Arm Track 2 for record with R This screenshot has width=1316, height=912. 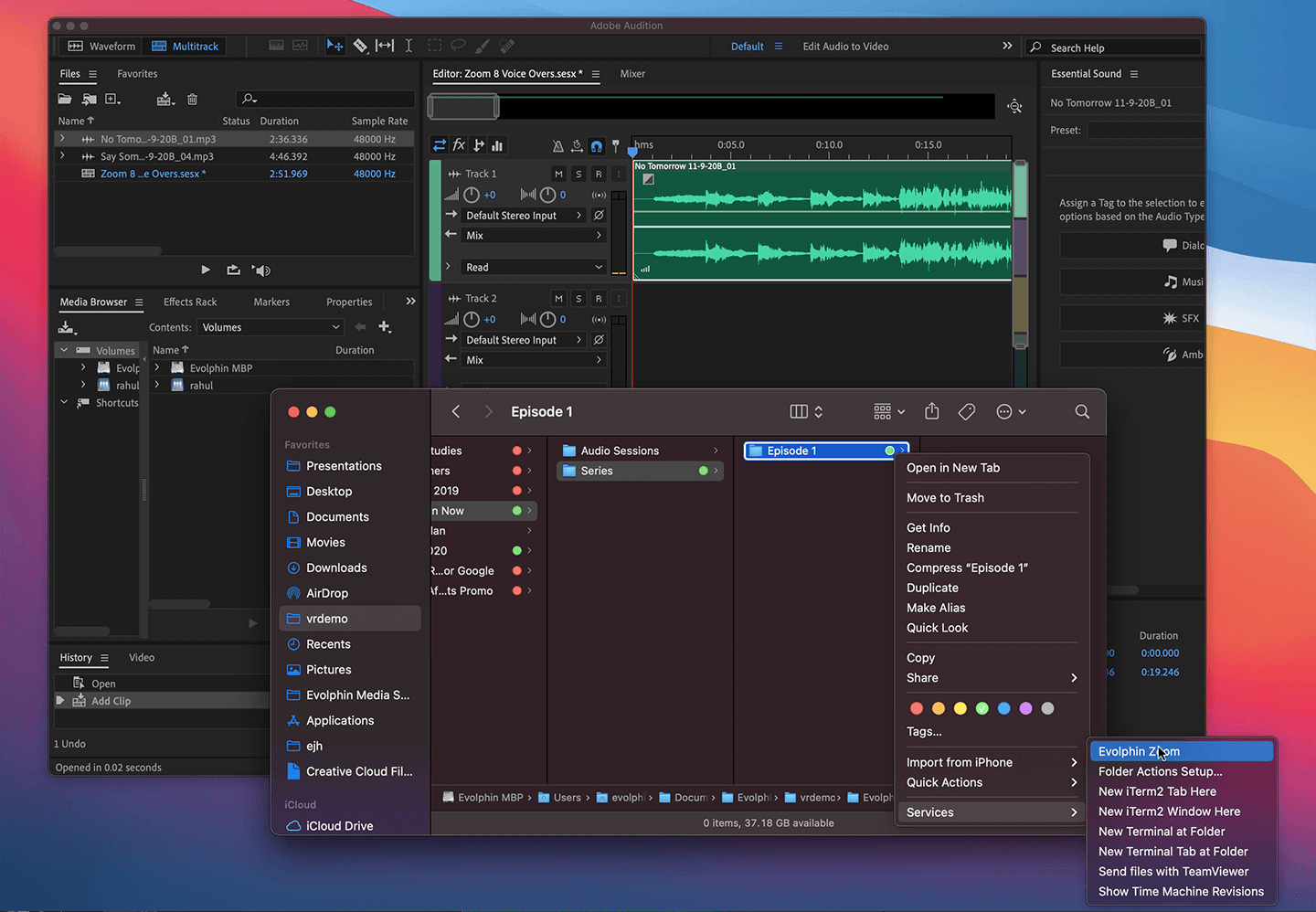pyautogui.click(x=599, y=299)
